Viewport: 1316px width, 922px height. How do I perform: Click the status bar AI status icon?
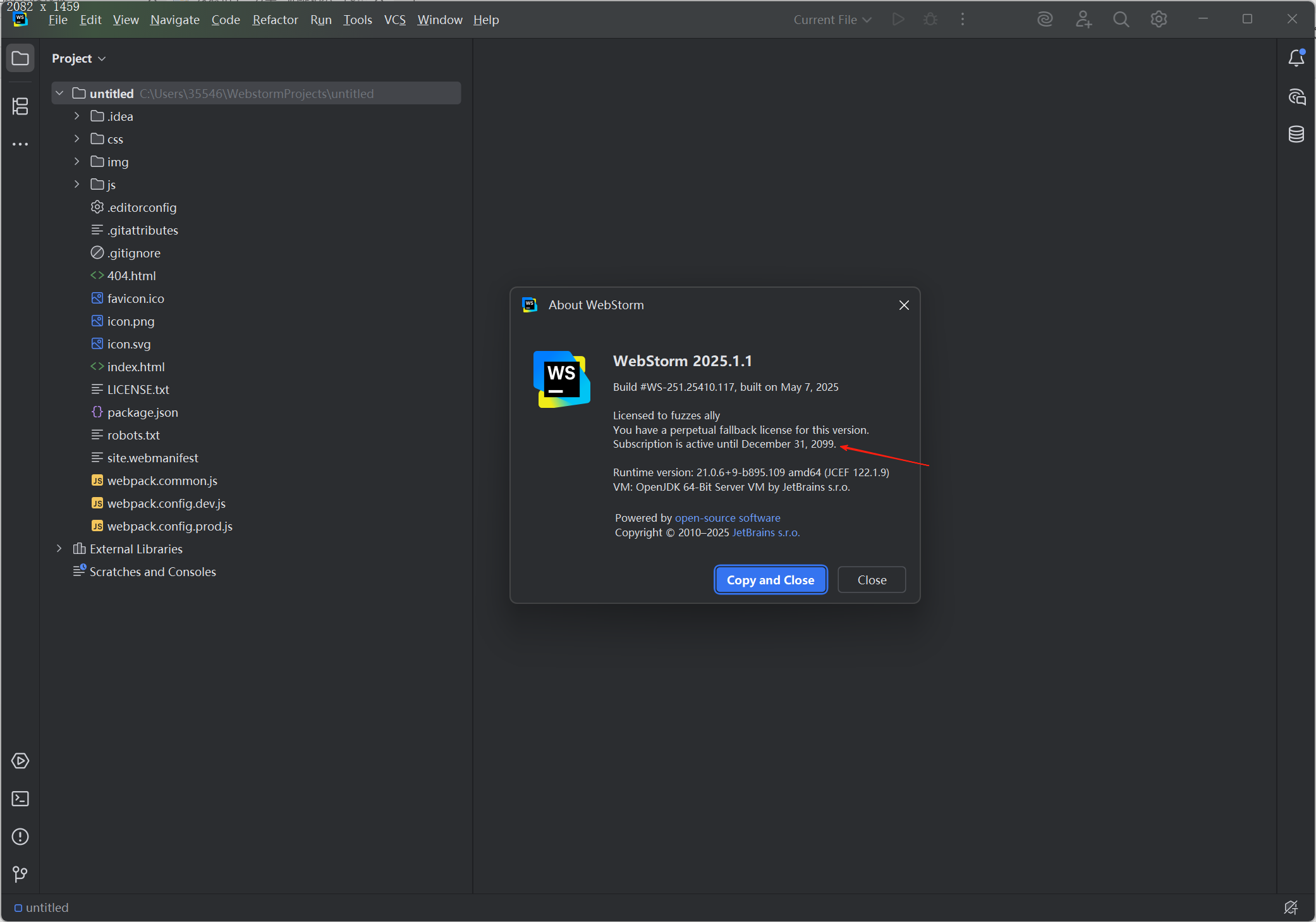[x=1291, y=907]
